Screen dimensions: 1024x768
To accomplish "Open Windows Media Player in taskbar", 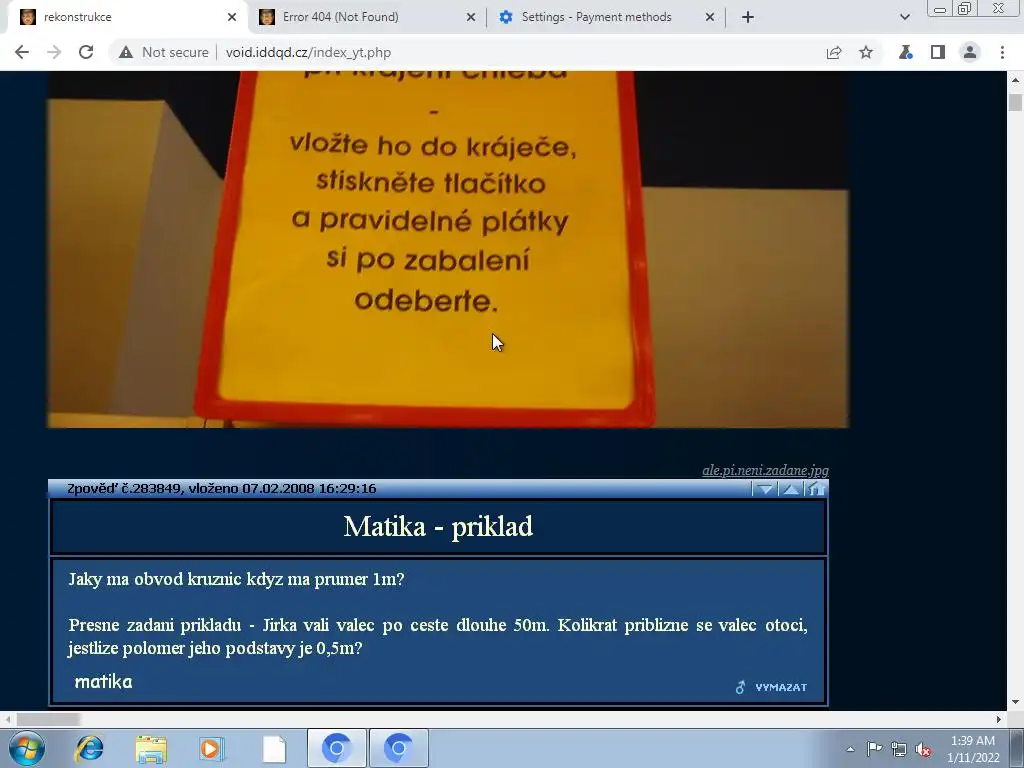I will tap(212, 748).
